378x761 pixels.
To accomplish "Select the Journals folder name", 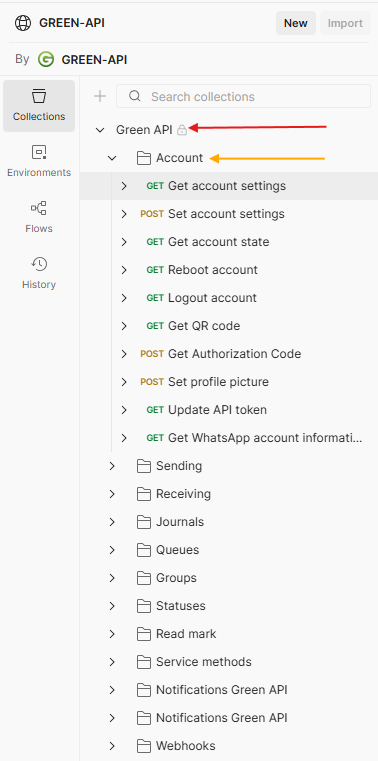I will tap(180, 522).
